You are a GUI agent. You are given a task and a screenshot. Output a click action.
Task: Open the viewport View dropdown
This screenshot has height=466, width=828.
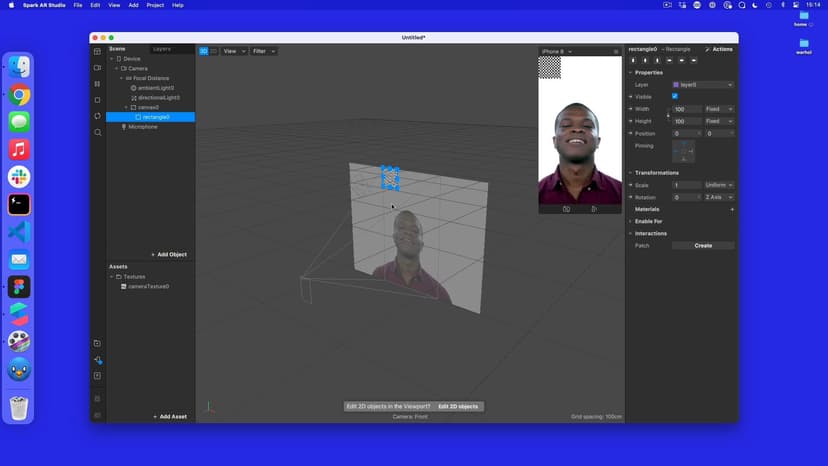coord(234,51)
